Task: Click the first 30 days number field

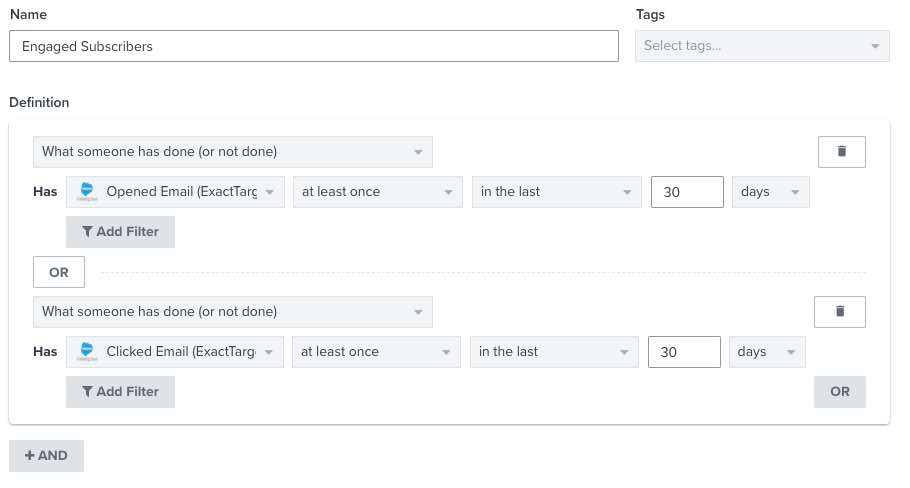Action: click(x=686, y=192)
